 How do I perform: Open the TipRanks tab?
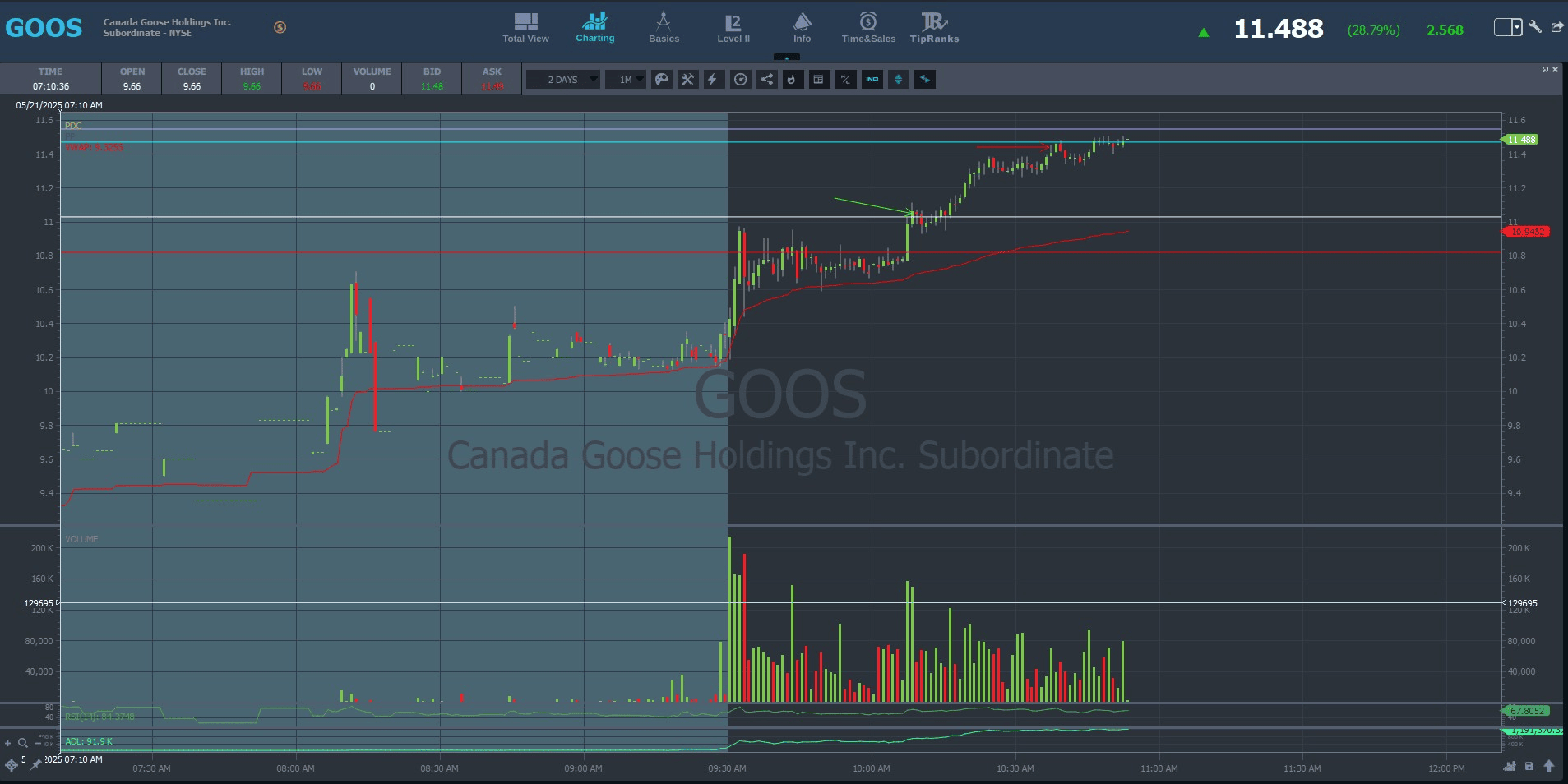(x=934, y=27)
